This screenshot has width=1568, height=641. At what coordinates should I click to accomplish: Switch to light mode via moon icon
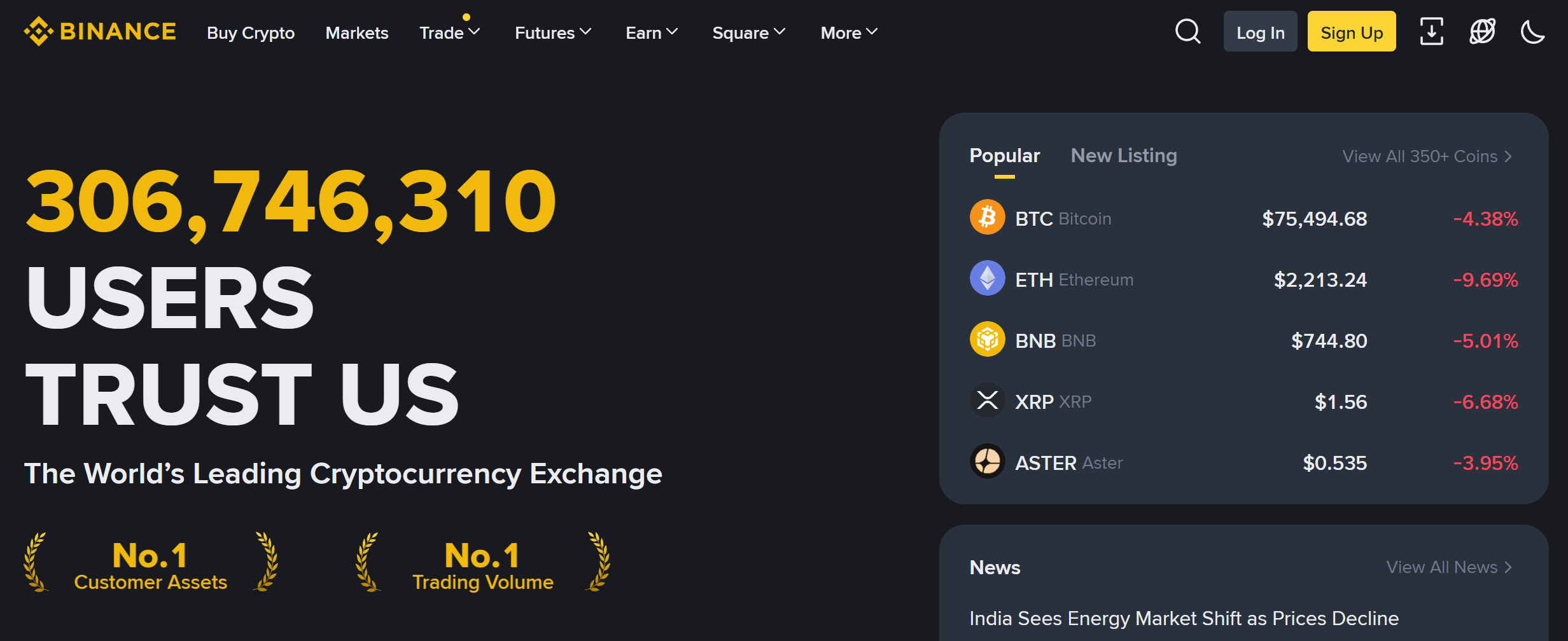click(1534, 31)
